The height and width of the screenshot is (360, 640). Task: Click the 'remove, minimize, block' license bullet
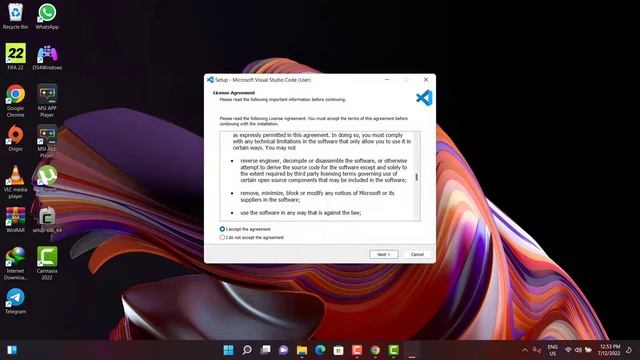coord(317,196)
